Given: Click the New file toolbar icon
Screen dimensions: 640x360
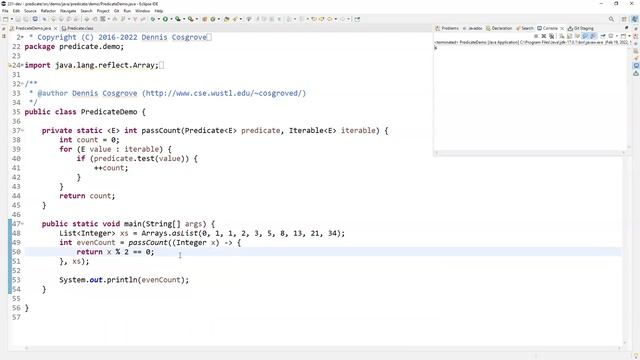Looking at the screenshot, I should 5,19.
